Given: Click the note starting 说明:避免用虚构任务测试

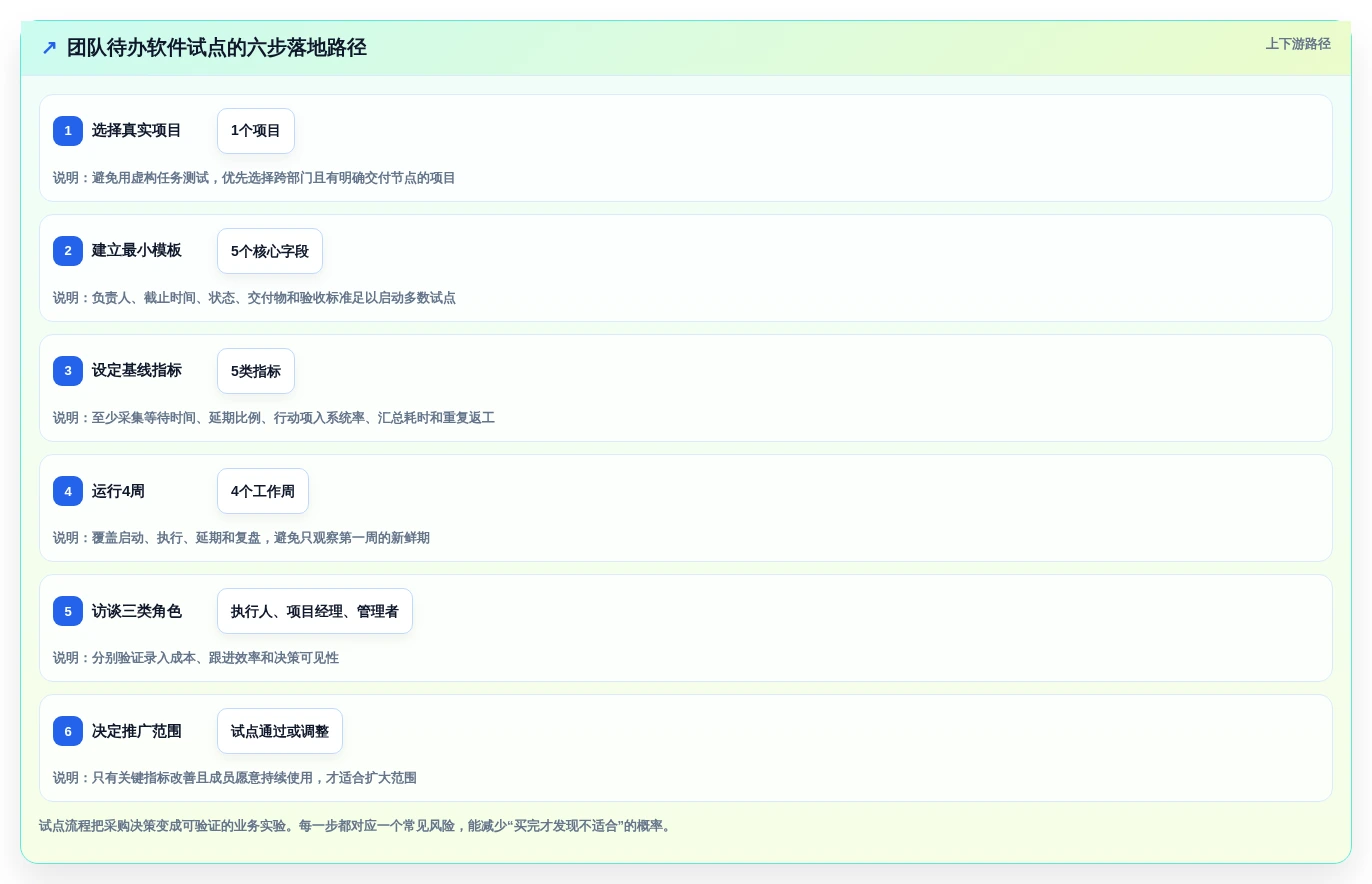Looking at the screenshot, I should coord(254,178).
